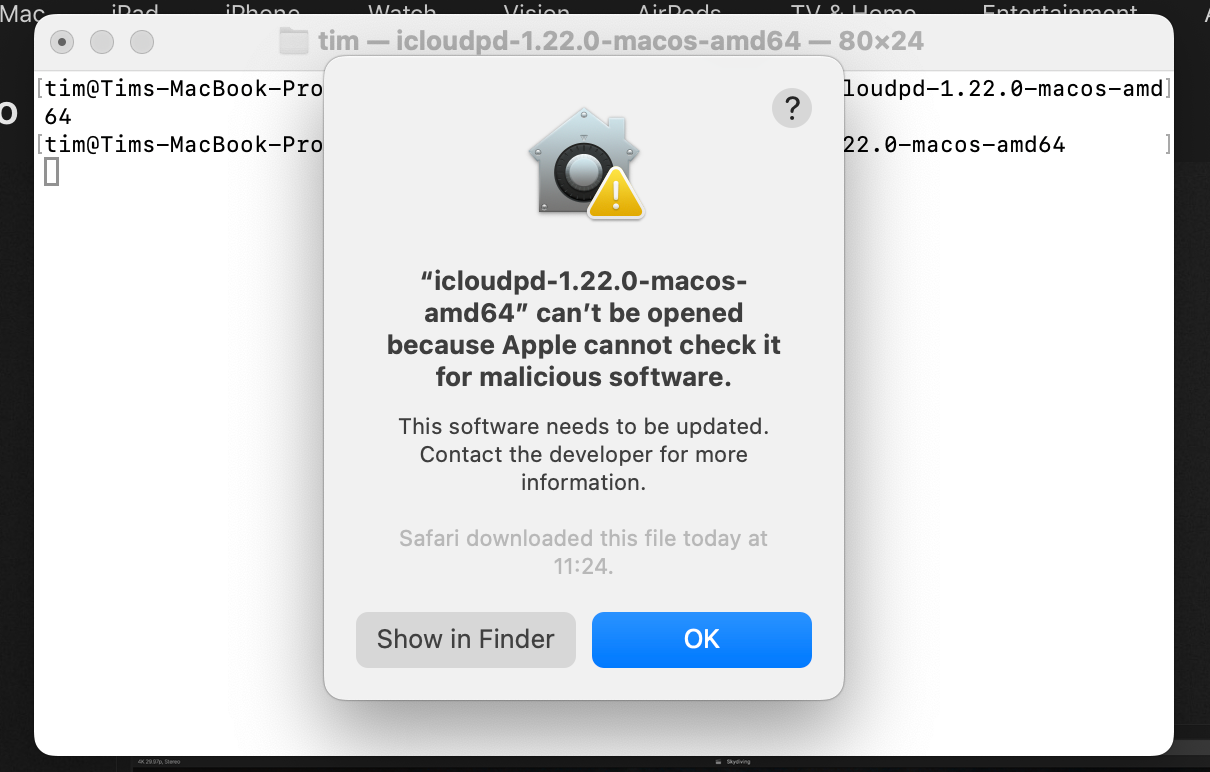Click the Skydiving clip icon at the bottom
Viewport: 1210px width, 772px height.
point(718,761)
